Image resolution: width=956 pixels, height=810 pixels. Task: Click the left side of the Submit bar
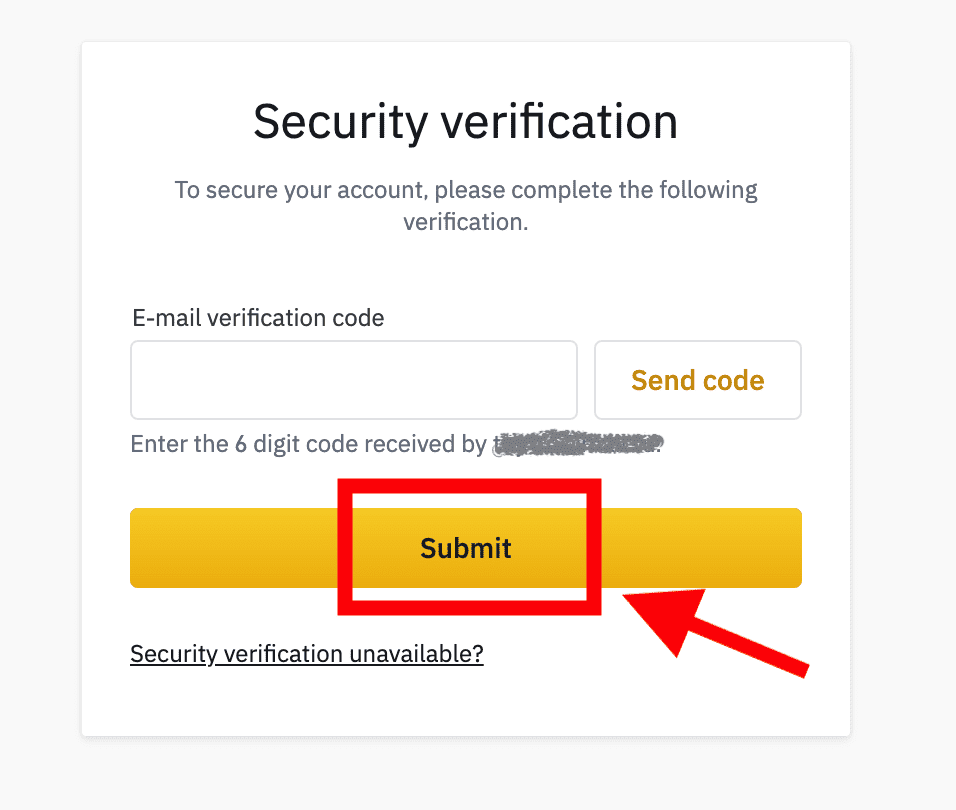coord(234,547)
